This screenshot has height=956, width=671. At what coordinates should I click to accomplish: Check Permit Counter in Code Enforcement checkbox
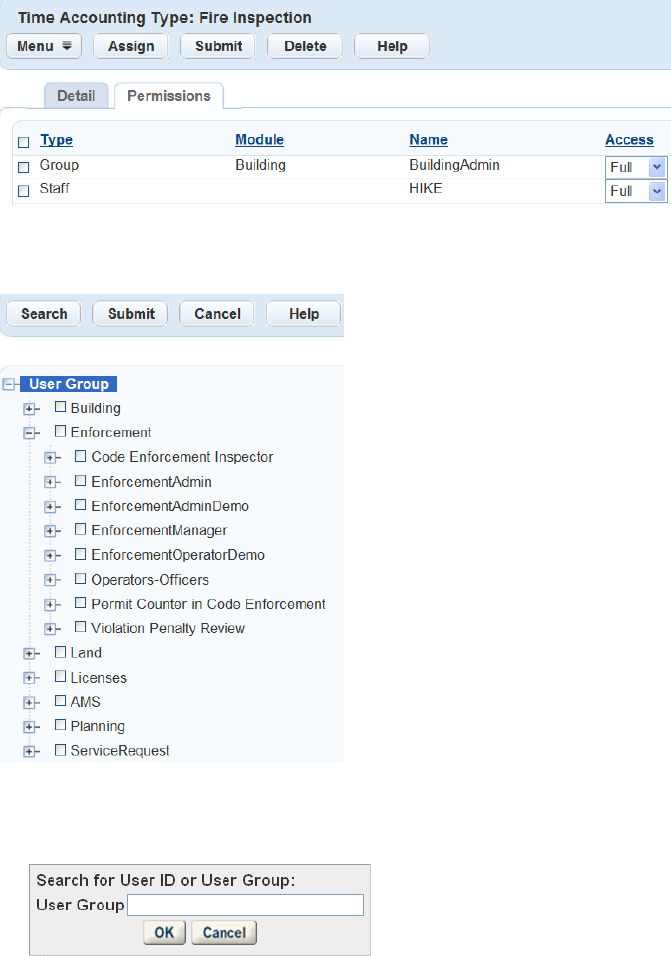coord(80,602)
